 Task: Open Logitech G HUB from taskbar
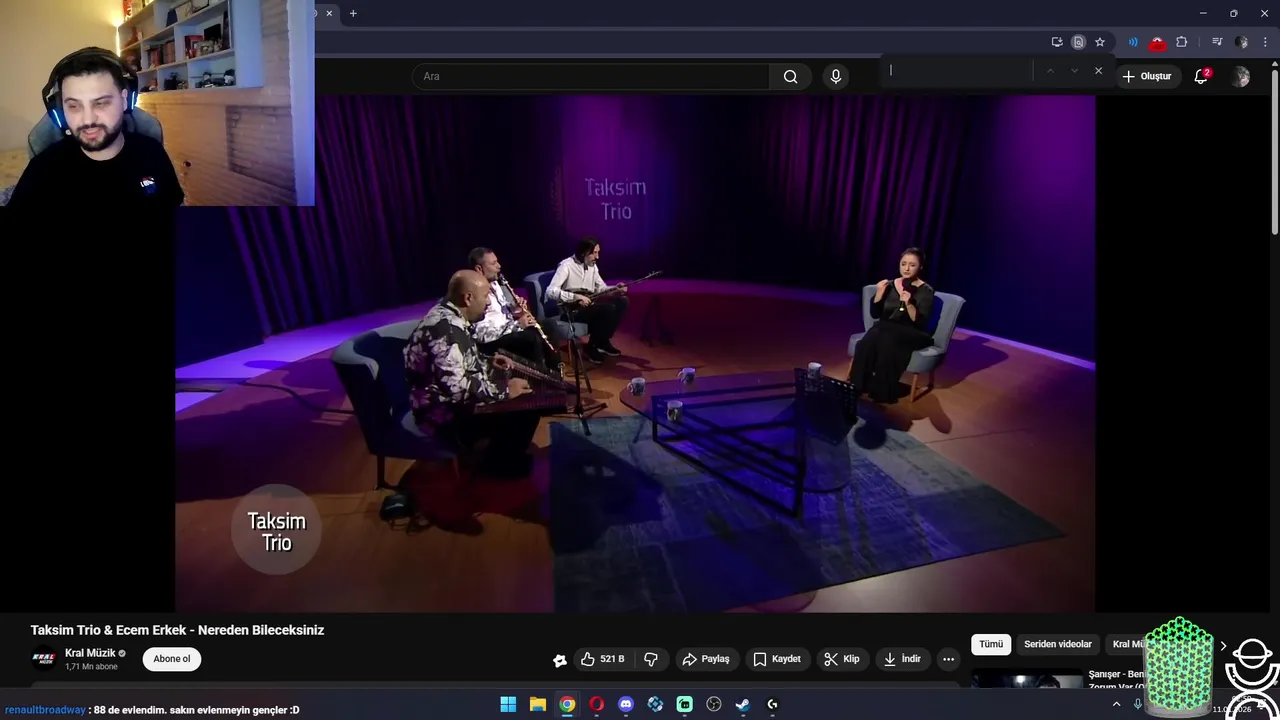[x=772, y=705]
